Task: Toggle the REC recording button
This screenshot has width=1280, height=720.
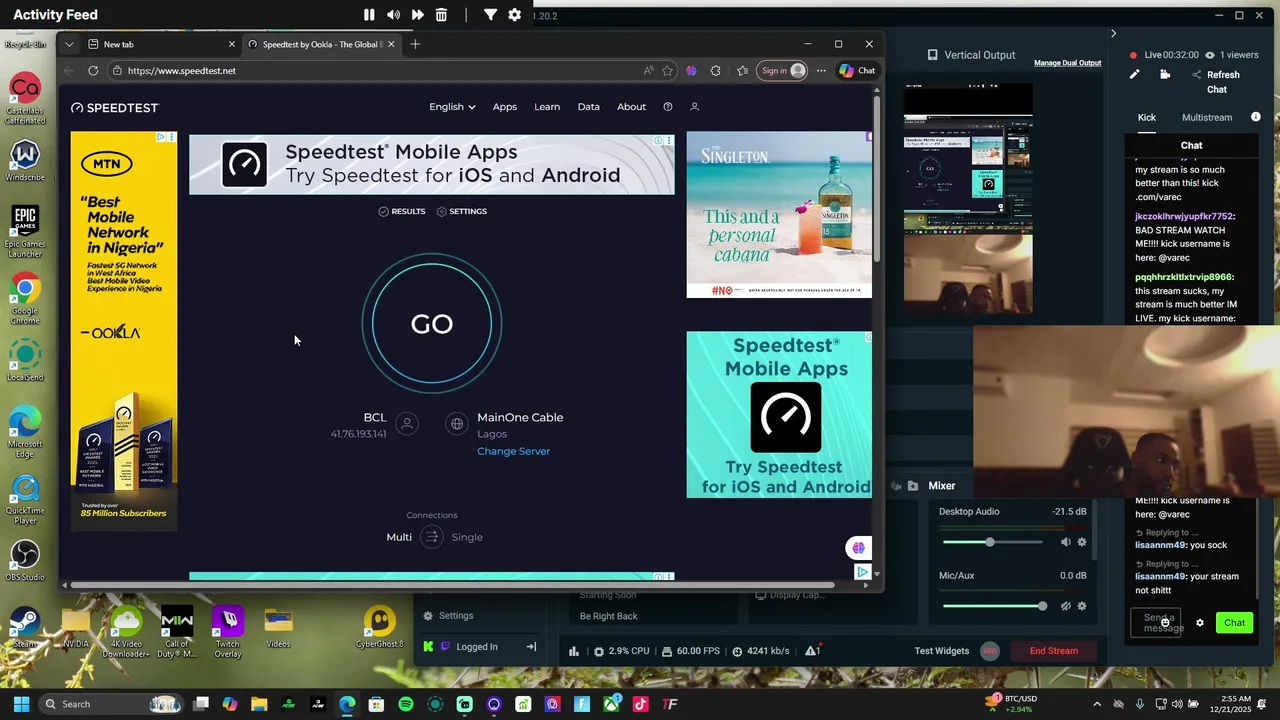Action: coord(990,651)
